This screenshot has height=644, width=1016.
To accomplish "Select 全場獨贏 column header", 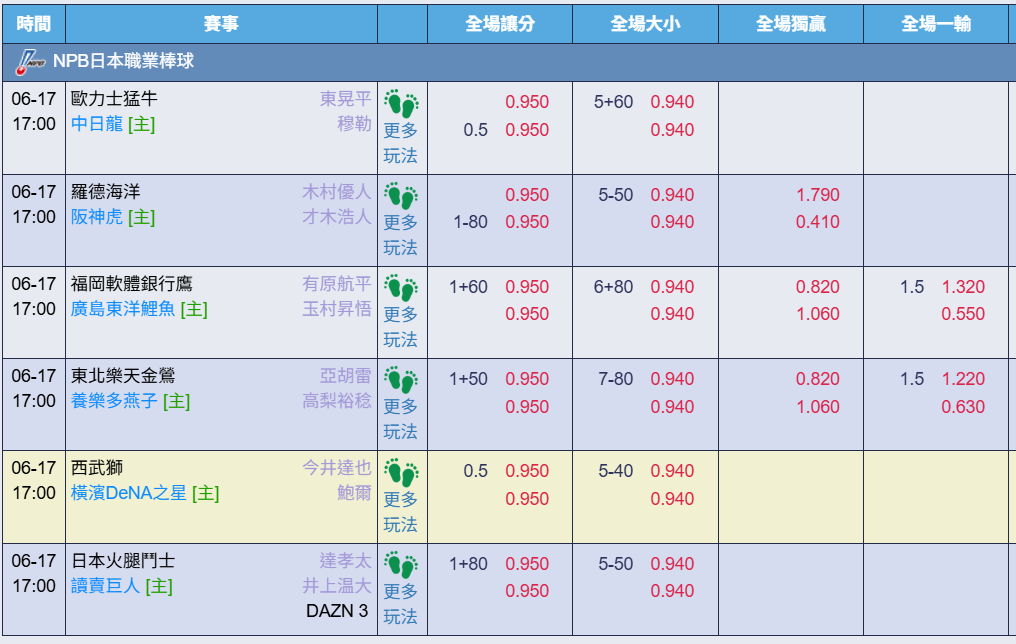I will (791, 24).
